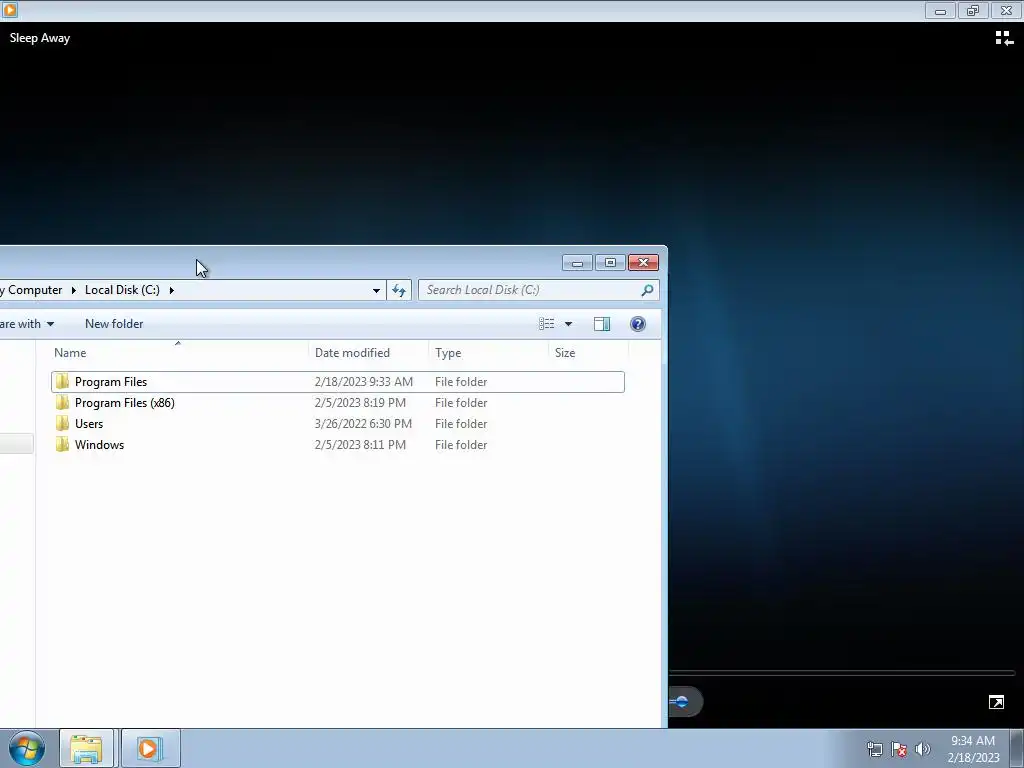Click the refresh button beside address bar
This screenshot has height=768, width=1024.
[399, 290]
